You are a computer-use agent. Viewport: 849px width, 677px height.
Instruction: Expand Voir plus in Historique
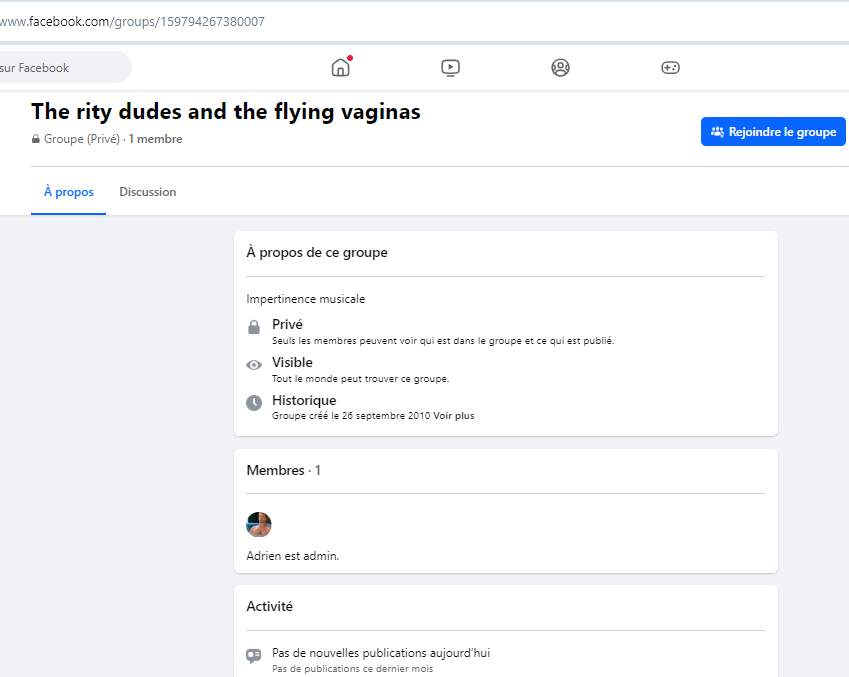454,416
